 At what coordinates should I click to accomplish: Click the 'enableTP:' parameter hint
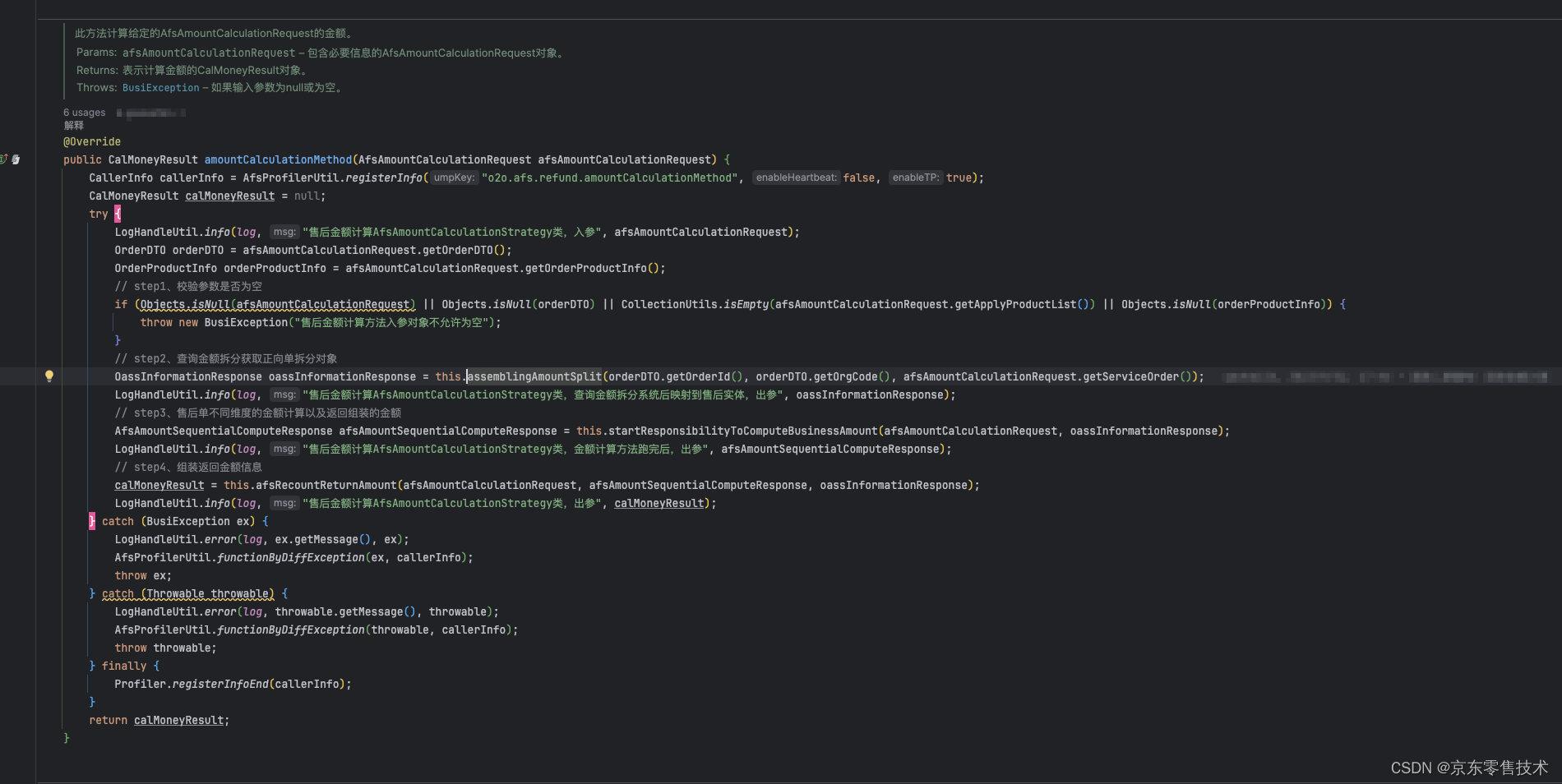click(915, 178)
